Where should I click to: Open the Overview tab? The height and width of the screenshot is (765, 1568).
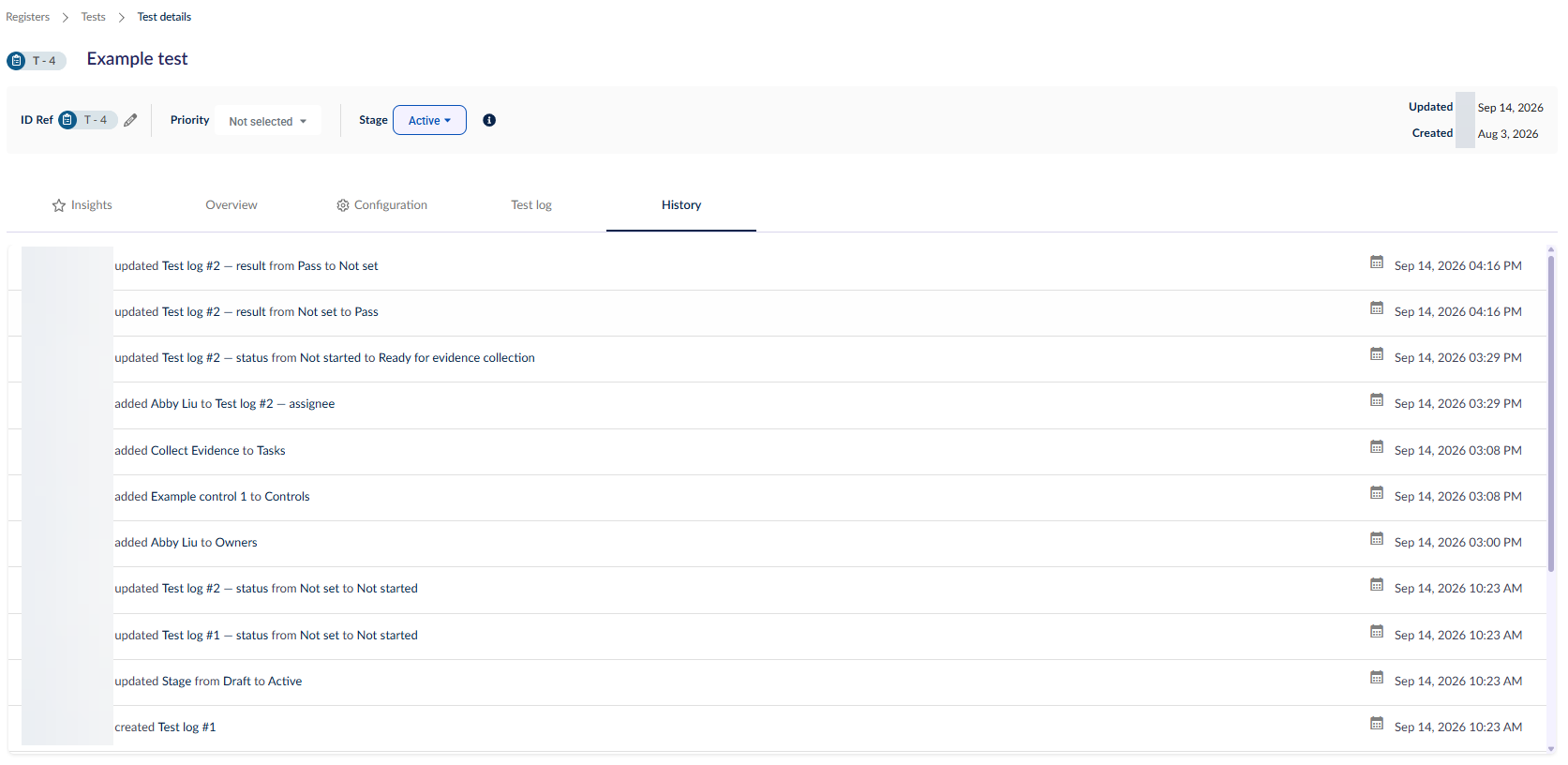pyautogui.click(x=231, y=205)
